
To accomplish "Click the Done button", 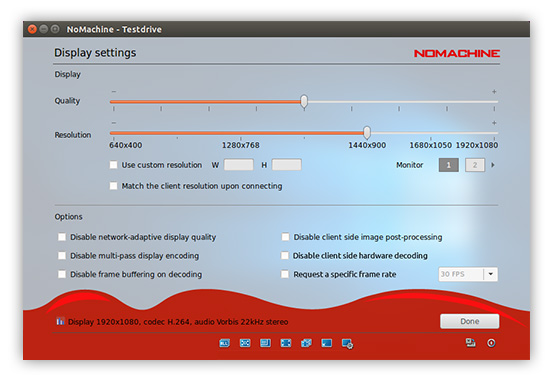I will (x=470, y=321).
